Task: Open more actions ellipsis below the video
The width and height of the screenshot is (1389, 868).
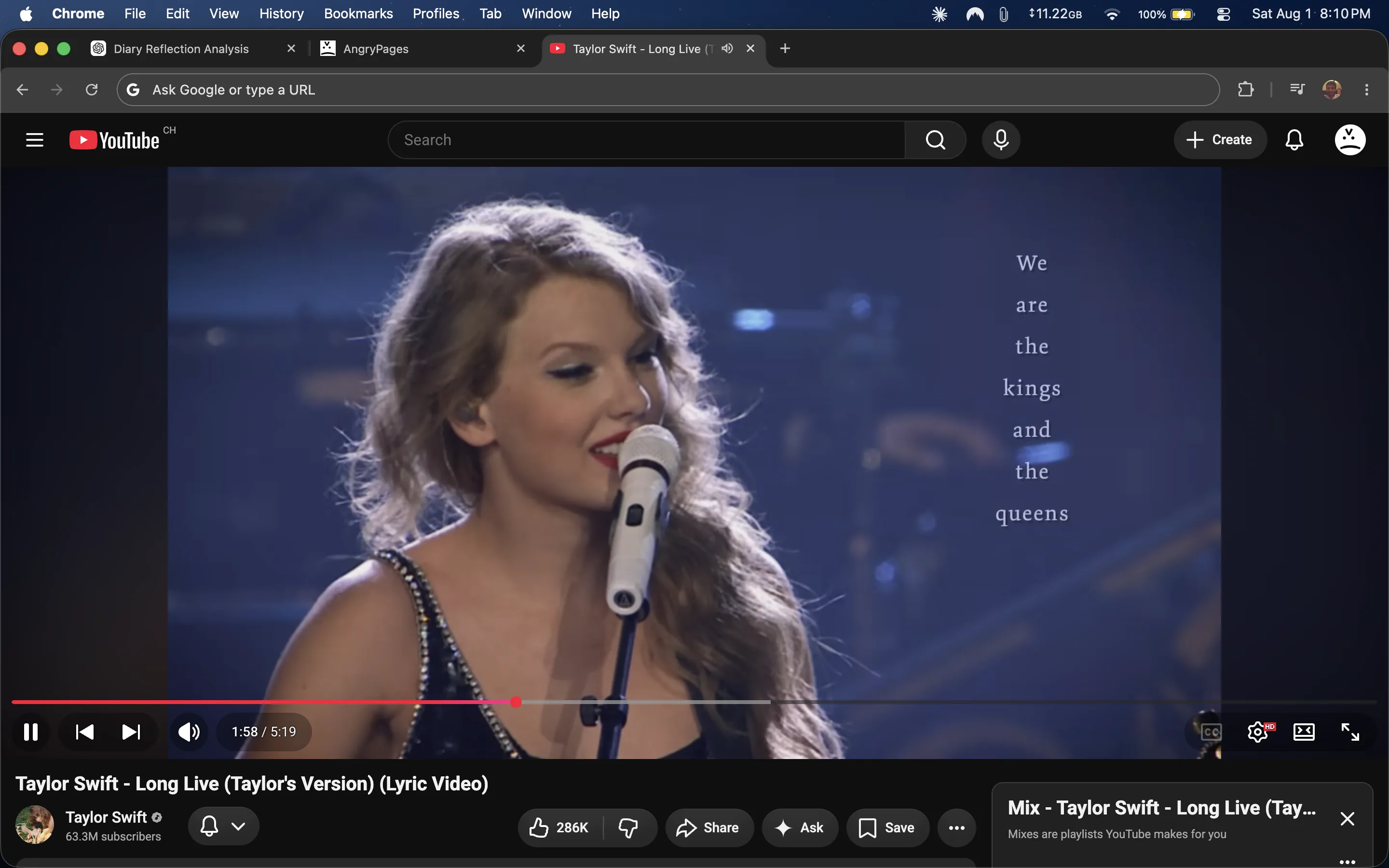Action: (956, 827)
